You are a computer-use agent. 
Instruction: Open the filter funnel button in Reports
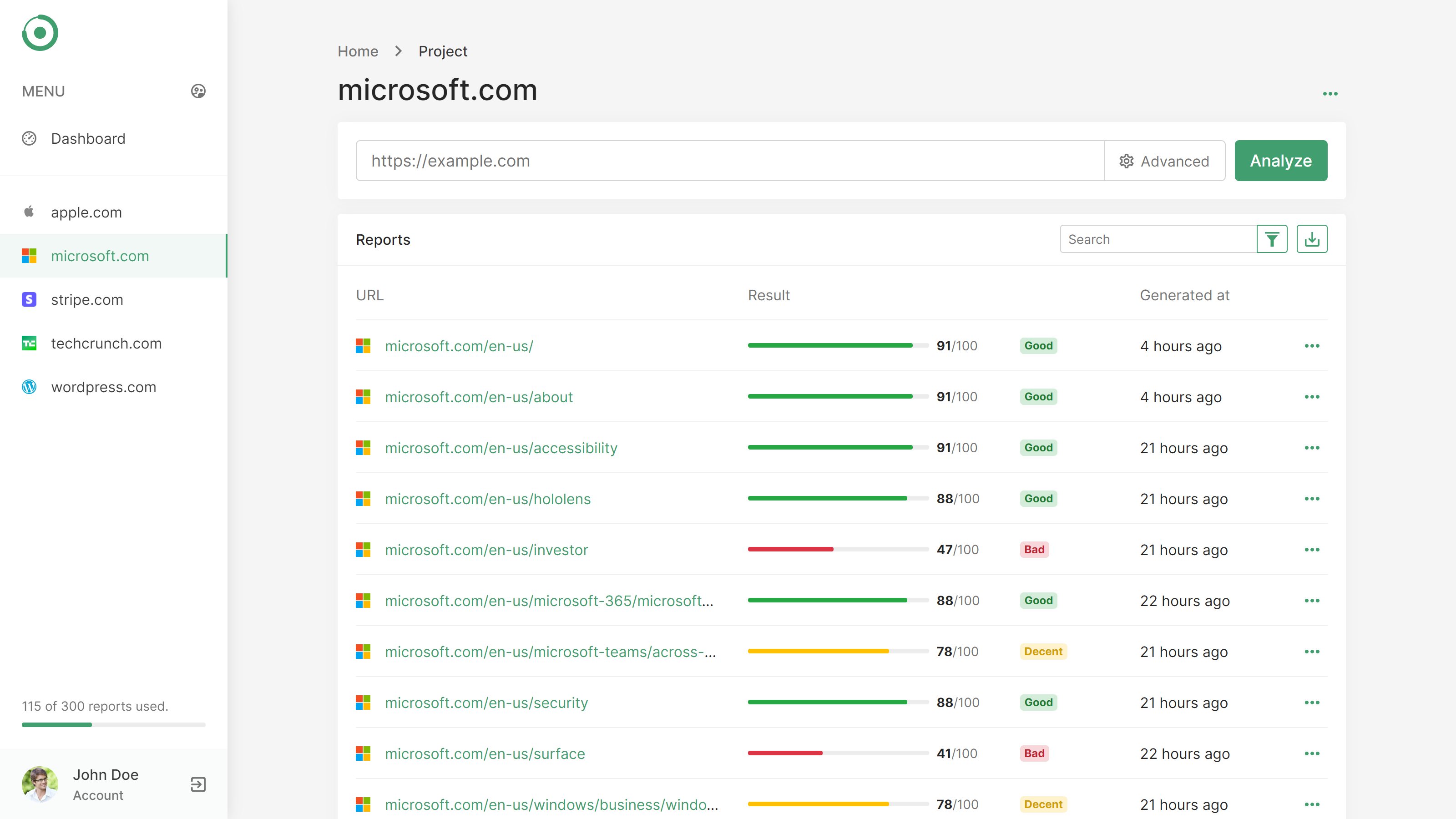pyautogui.click(x=1272, y=239)
